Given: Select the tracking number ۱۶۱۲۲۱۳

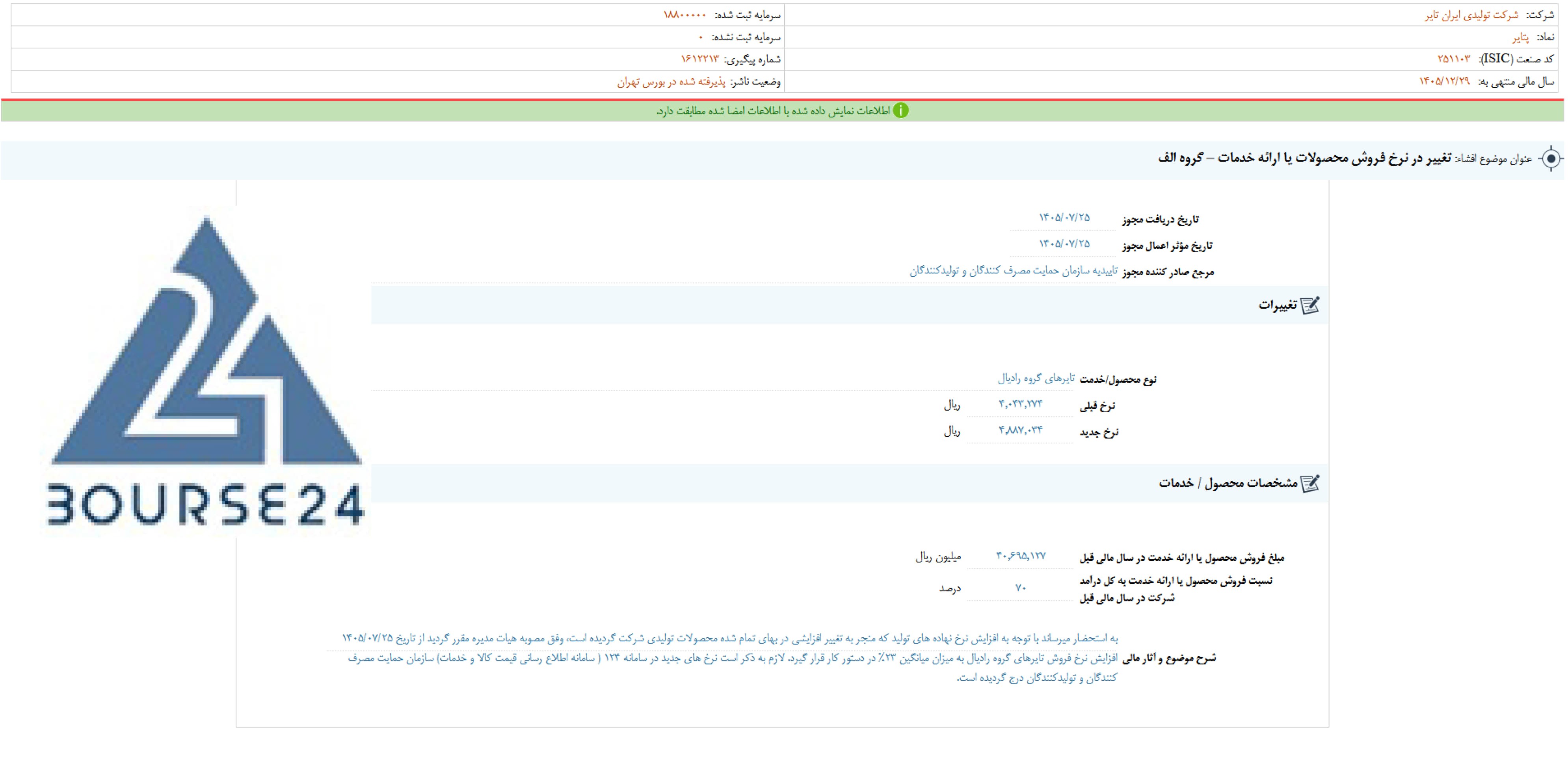Looking at the screenshot, I should point(699,59).
